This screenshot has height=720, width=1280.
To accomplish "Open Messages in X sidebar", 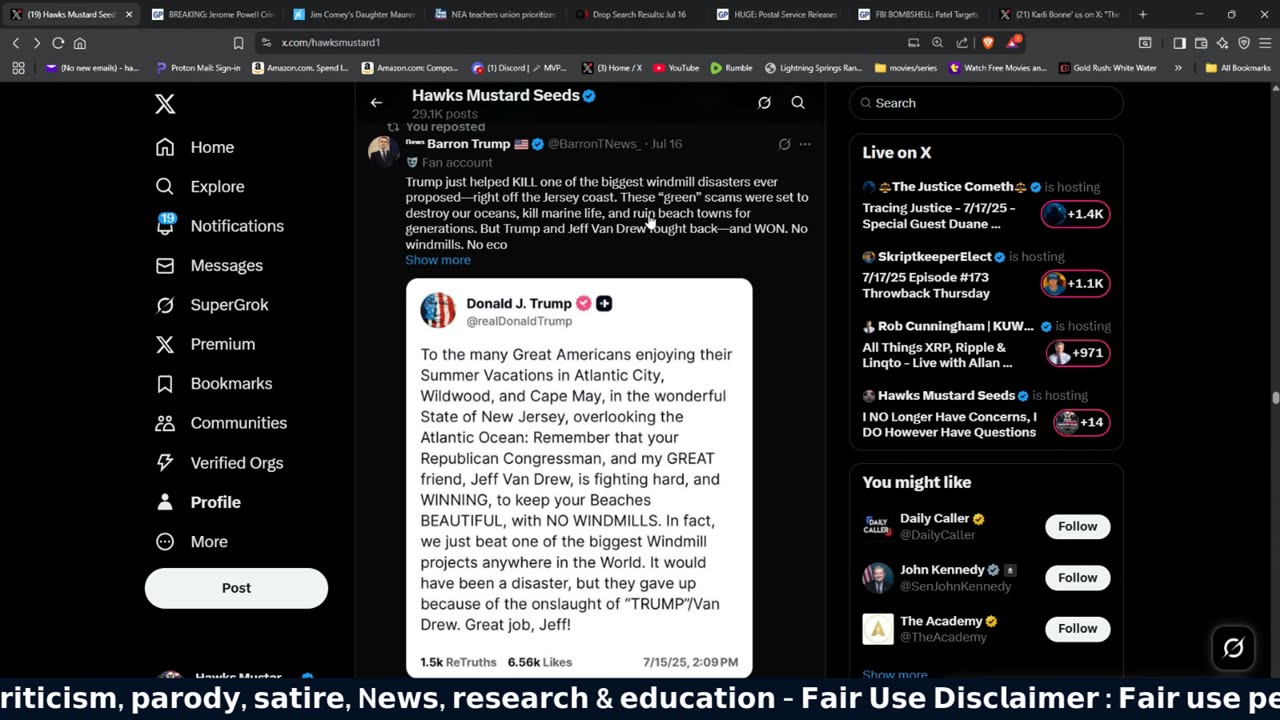I will [209, 265].
